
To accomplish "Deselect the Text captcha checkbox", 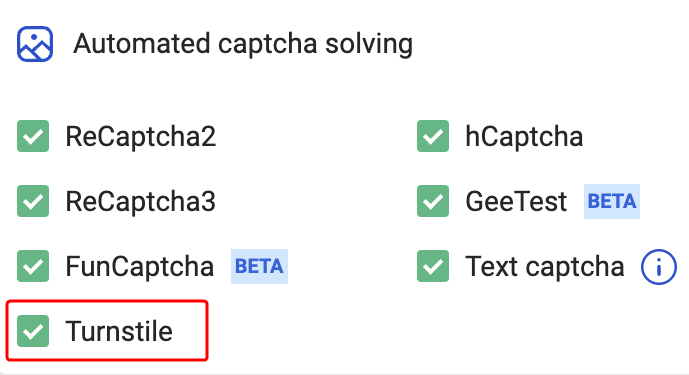I will click(433, 266).
